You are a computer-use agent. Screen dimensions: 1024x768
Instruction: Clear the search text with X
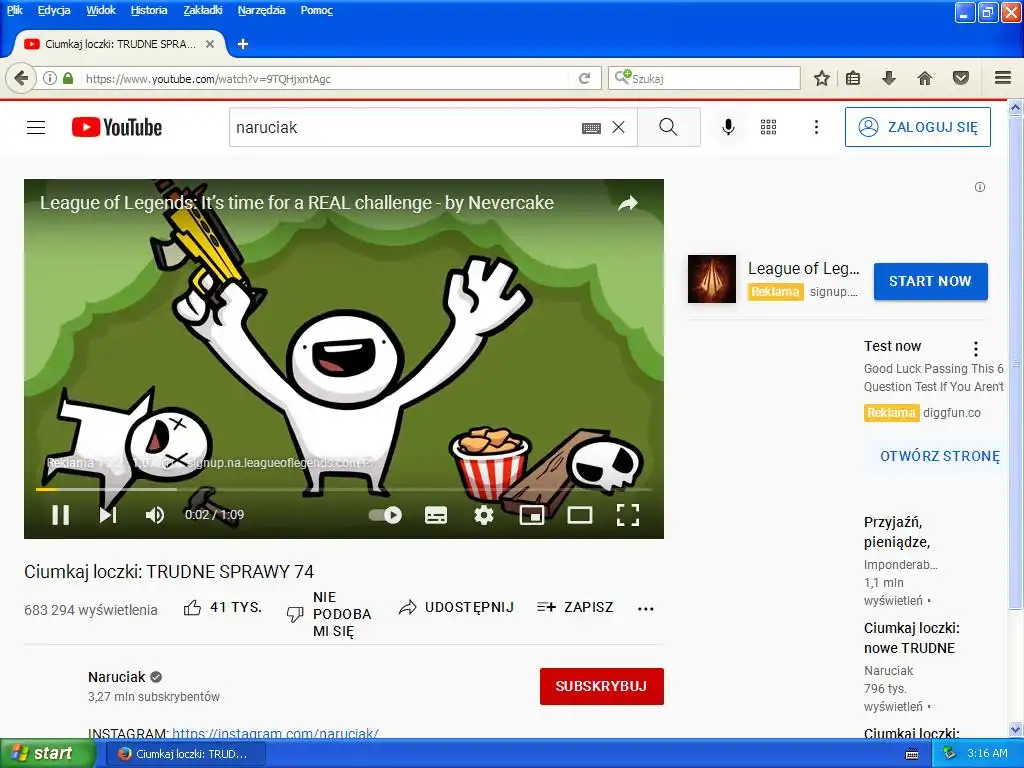618,127
